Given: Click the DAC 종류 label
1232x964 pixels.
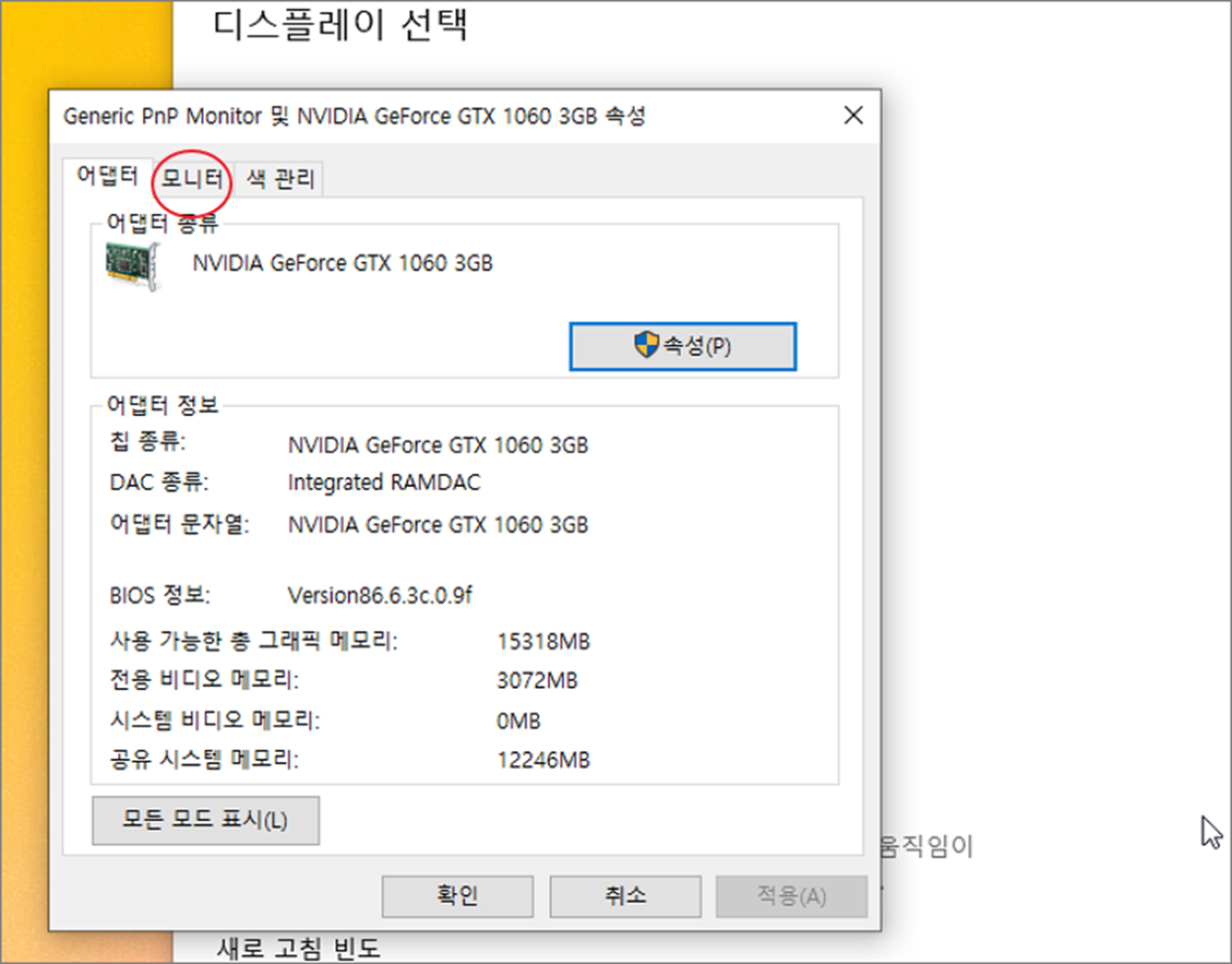Looking at the screenshot, I should pos(159,483).
